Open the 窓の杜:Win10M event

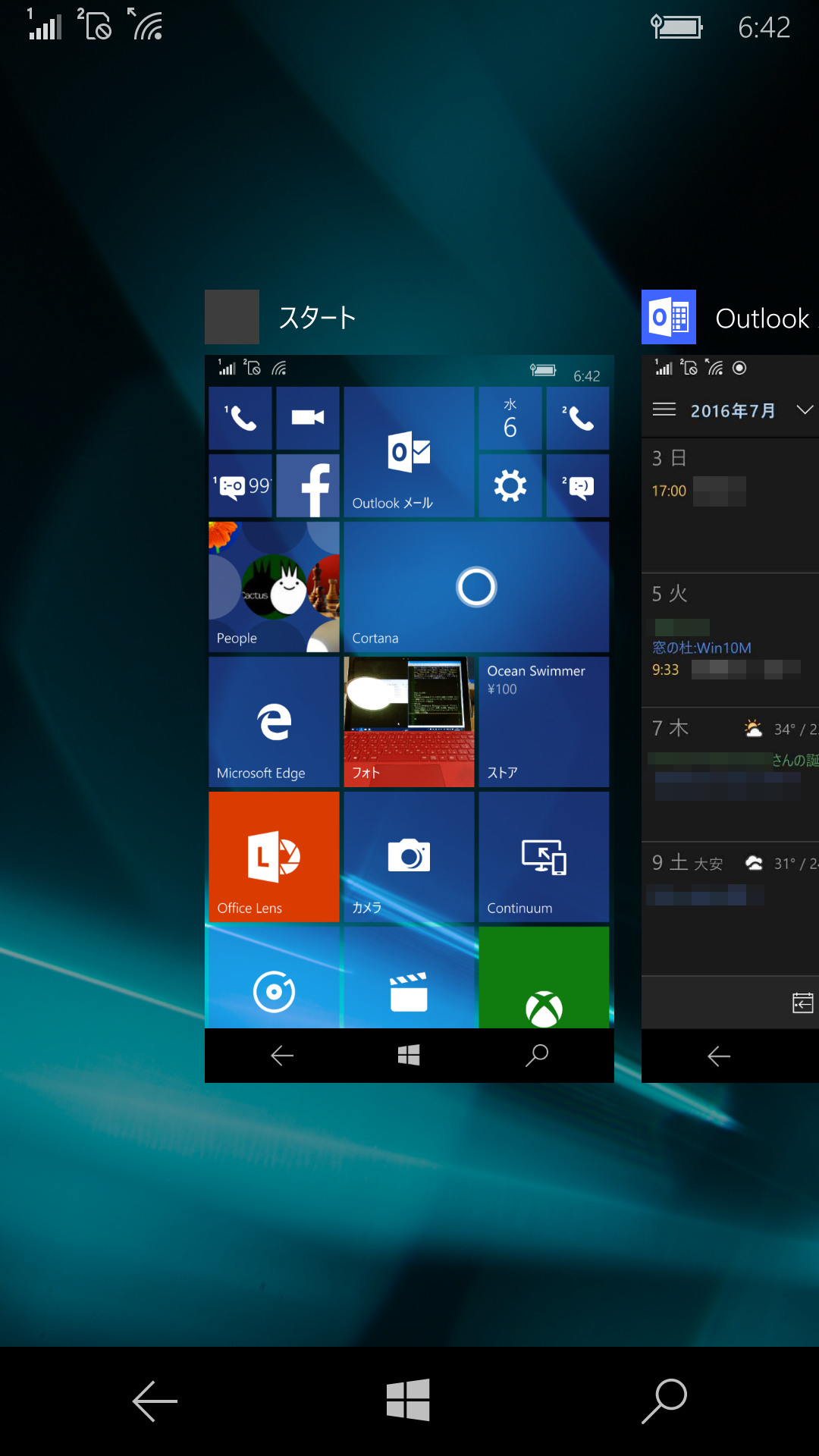pyautogui.click(x=702, y=648)
